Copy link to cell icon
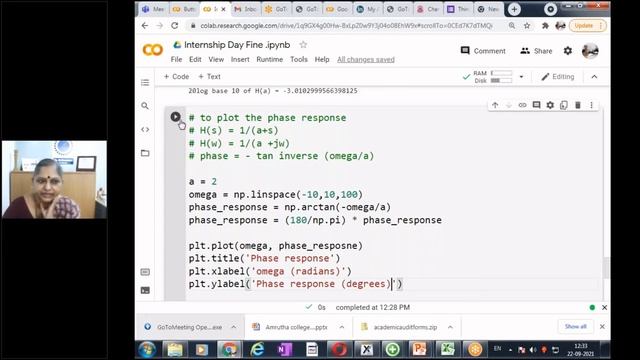 tap(522, 105)
